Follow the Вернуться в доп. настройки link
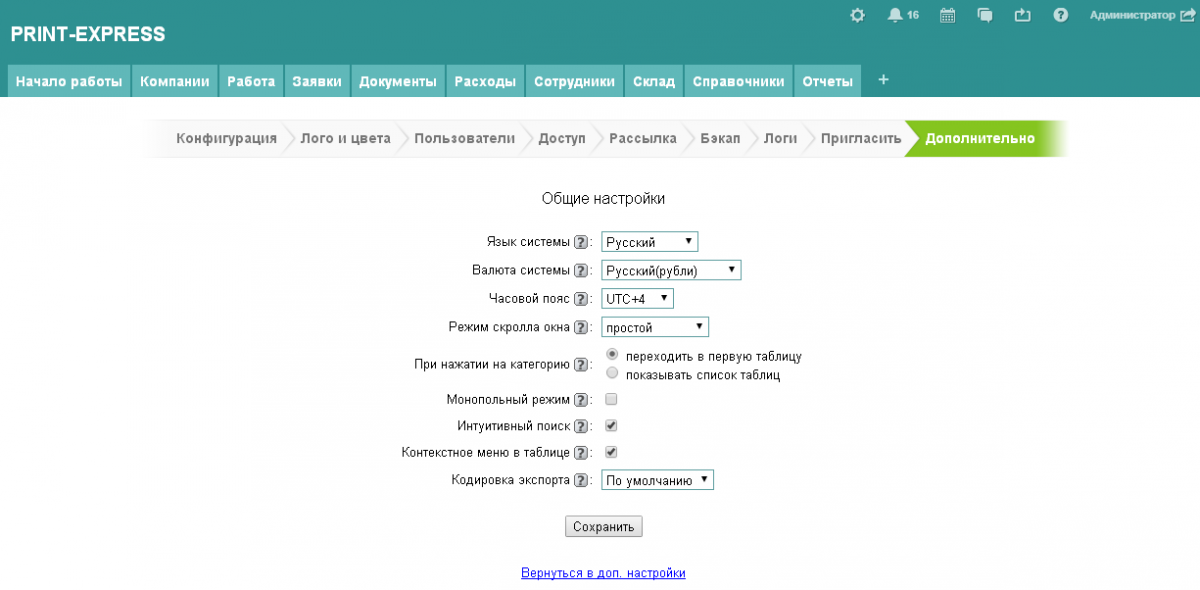The width and height of the screenshot is (1200, 590). click(603, 573)
